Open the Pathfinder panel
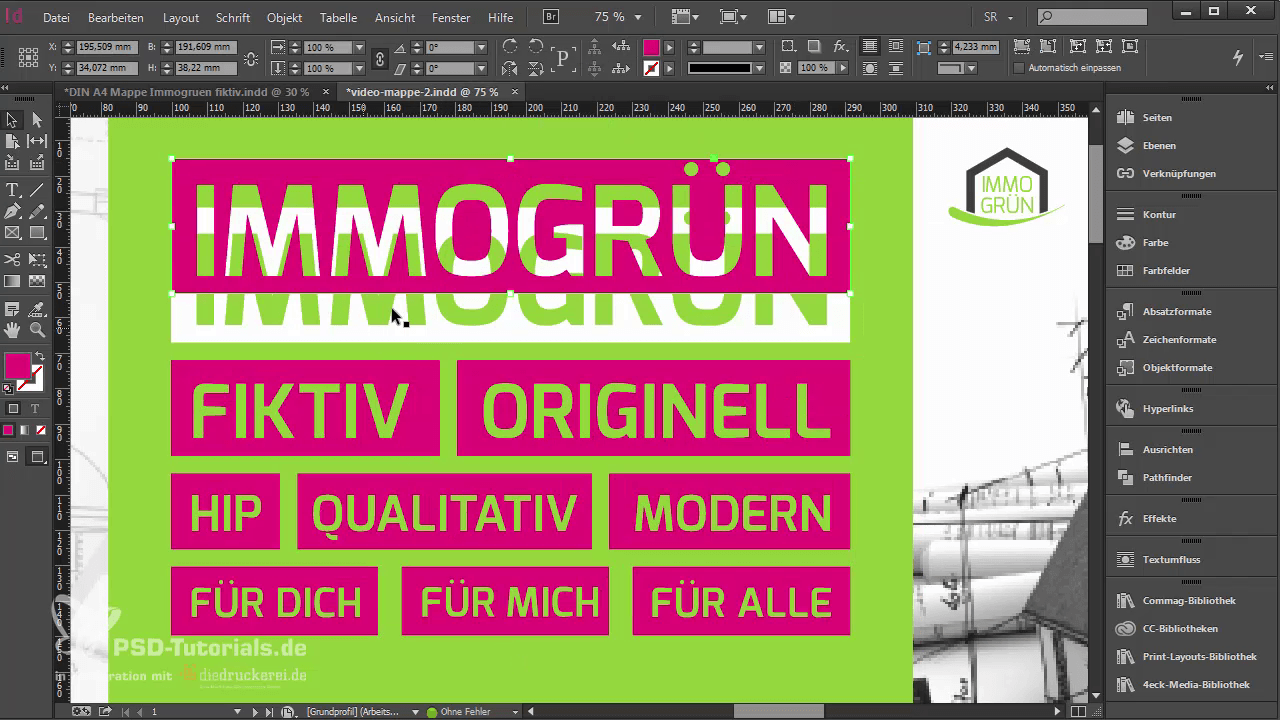 (x=1167, y=478)
